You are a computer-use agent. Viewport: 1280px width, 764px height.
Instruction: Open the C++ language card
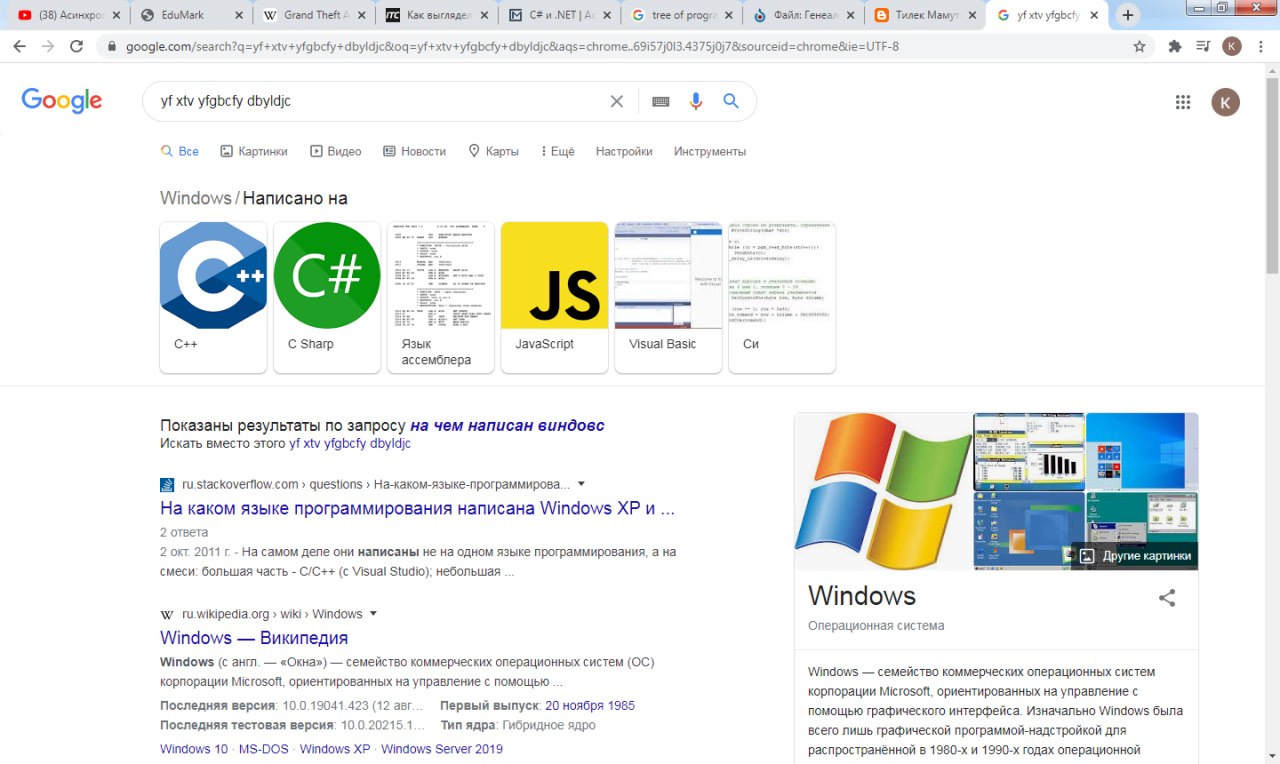213,297
